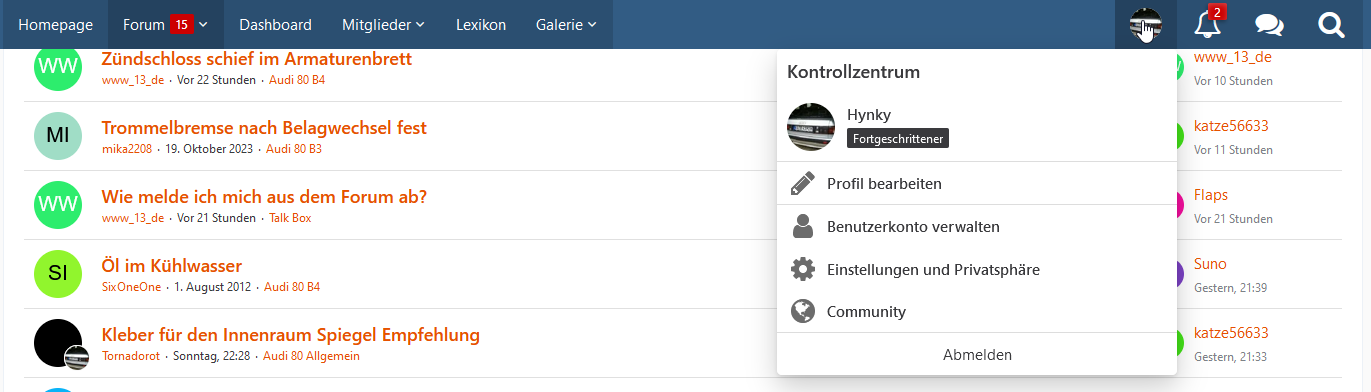Open Audi 80 B3 category link
This screenshot has width=1371, height=392.
pyautogui.click(x=294, y=149)
